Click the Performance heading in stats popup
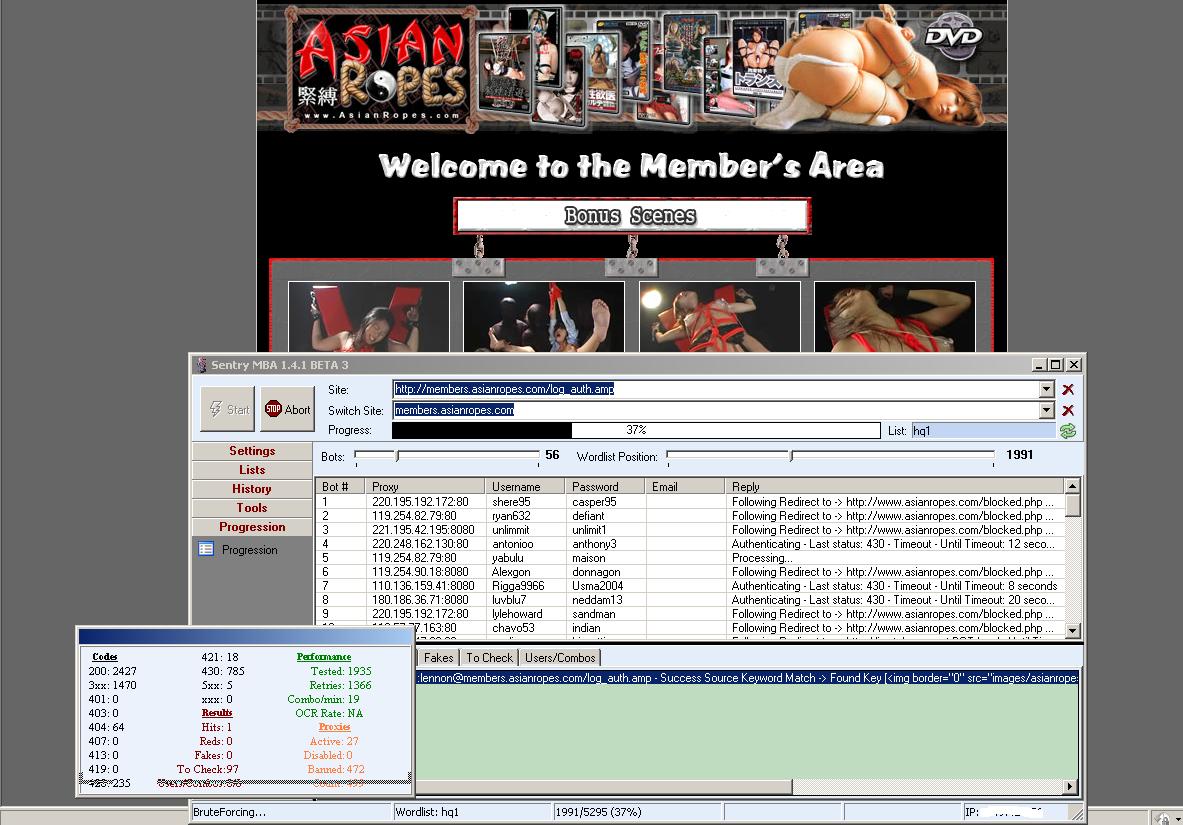The image size is (1183, 825). point(324,657)
